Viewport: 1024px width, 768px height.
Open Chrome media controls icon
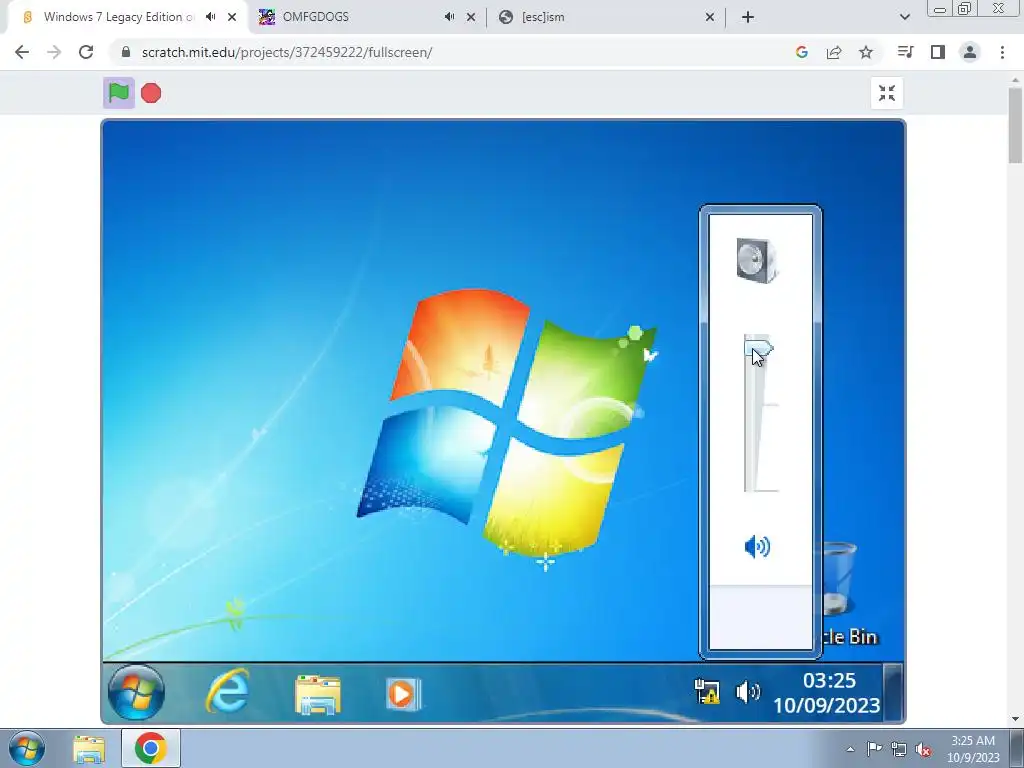(x=905, y=52)
